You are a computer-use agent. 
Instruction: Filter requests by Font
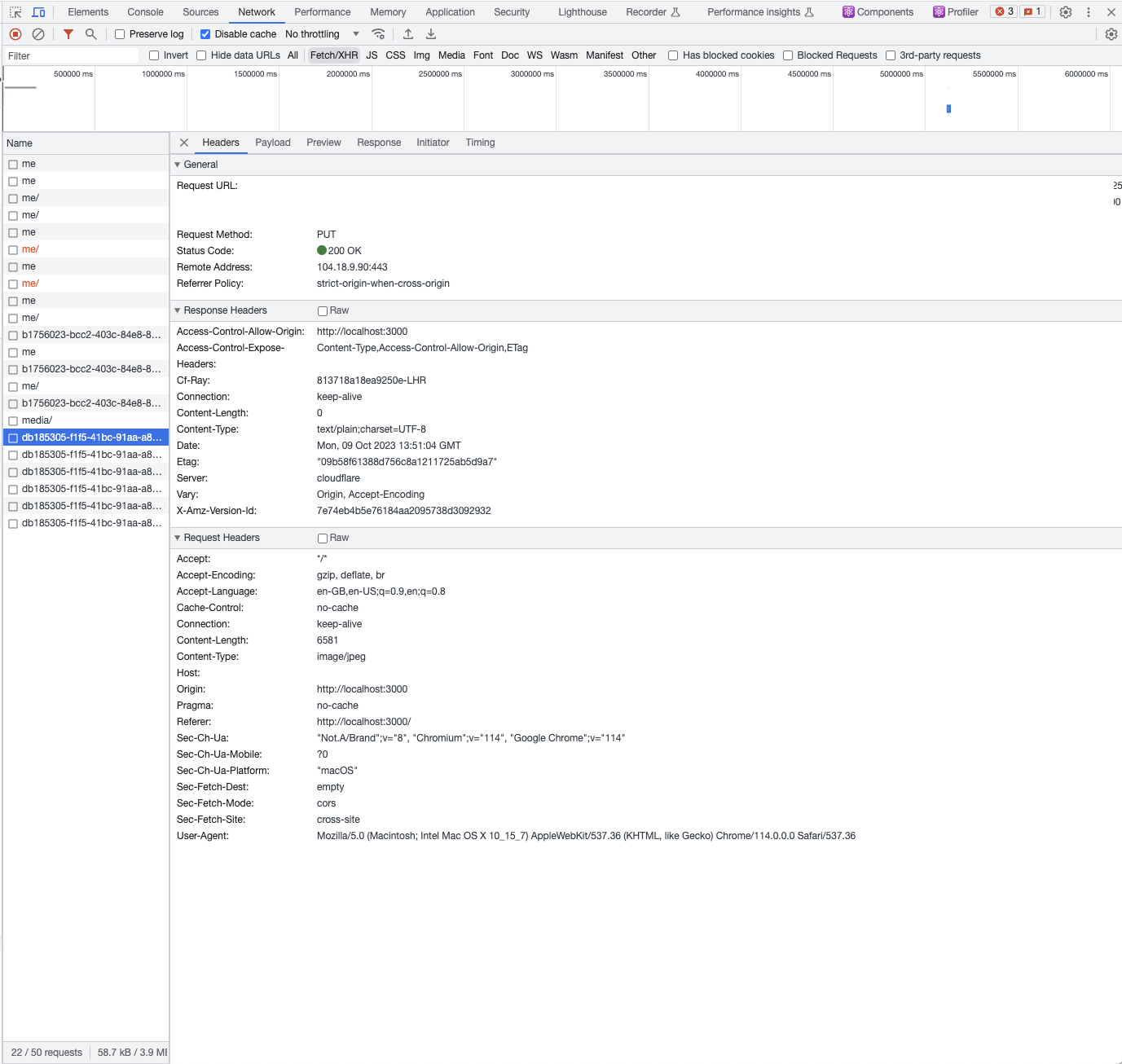483,55
